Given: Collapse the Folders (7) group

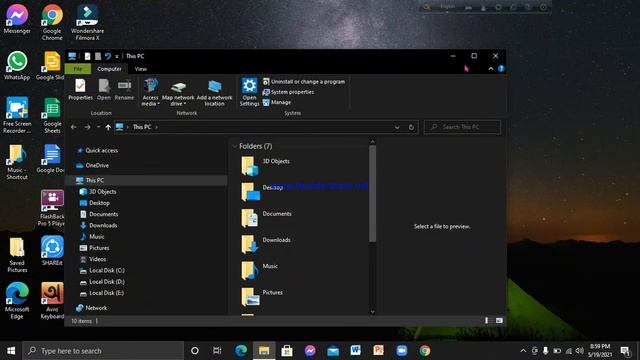Looking at the screenshot, I should pos(235,146).
